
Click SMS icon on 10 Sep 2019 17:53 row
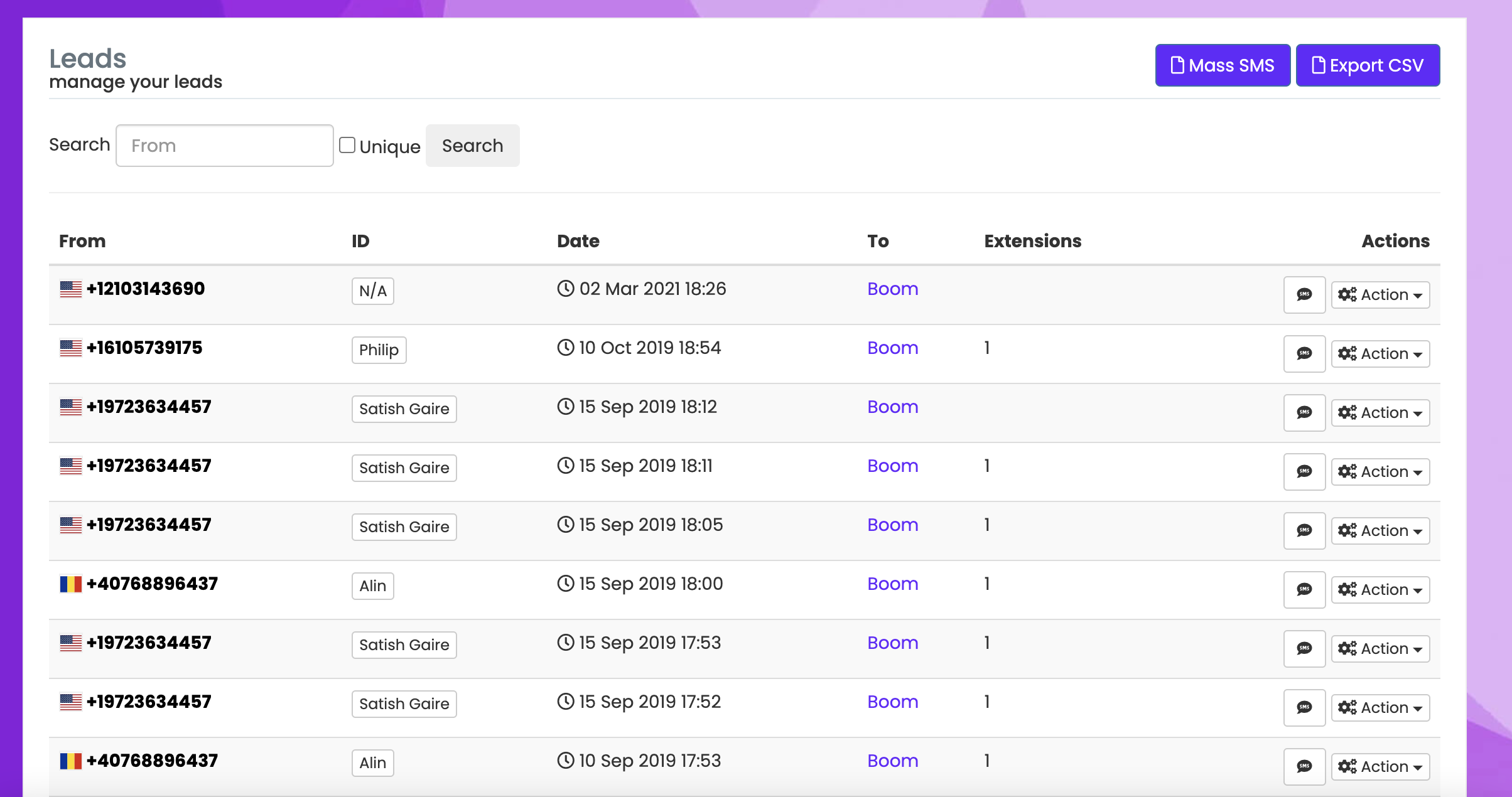coord(1304,766)
